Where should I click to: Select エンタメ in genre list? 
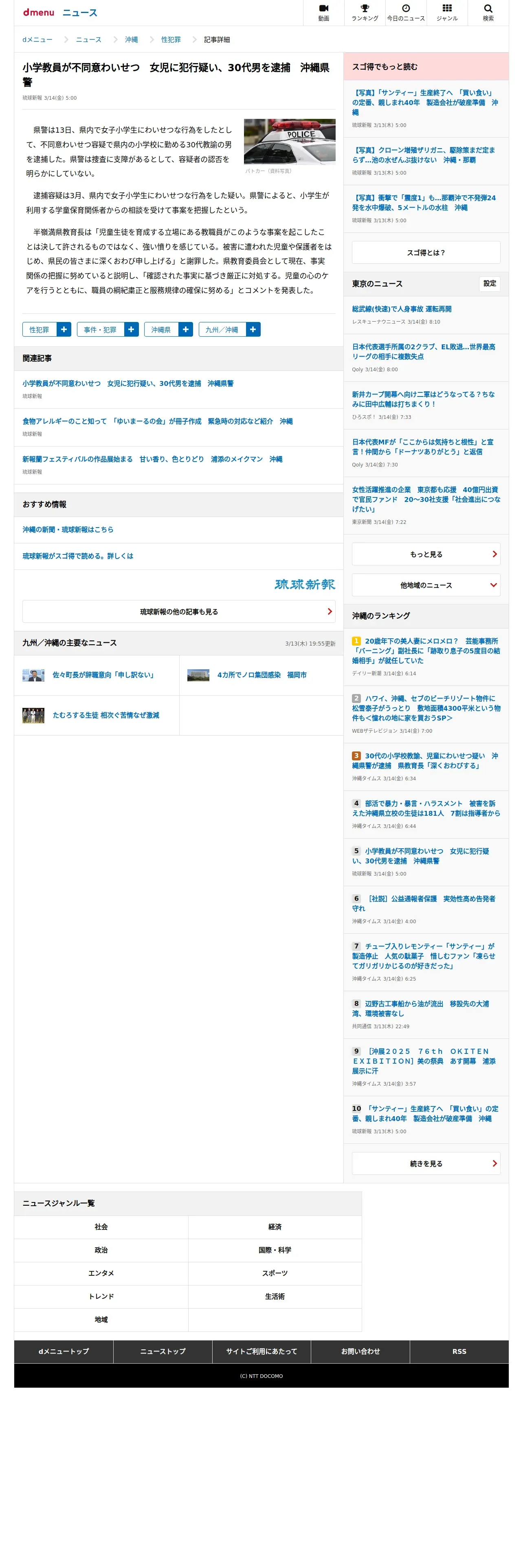tap(101, 1273)
